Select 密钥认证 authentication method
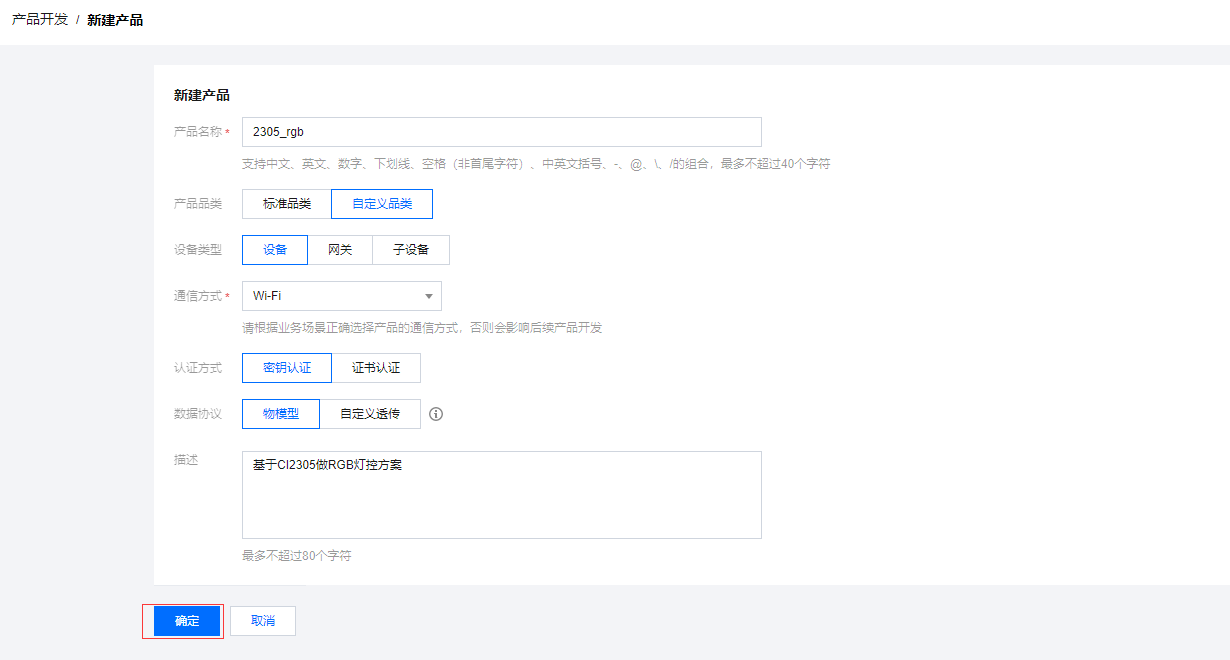 (287, 368)
